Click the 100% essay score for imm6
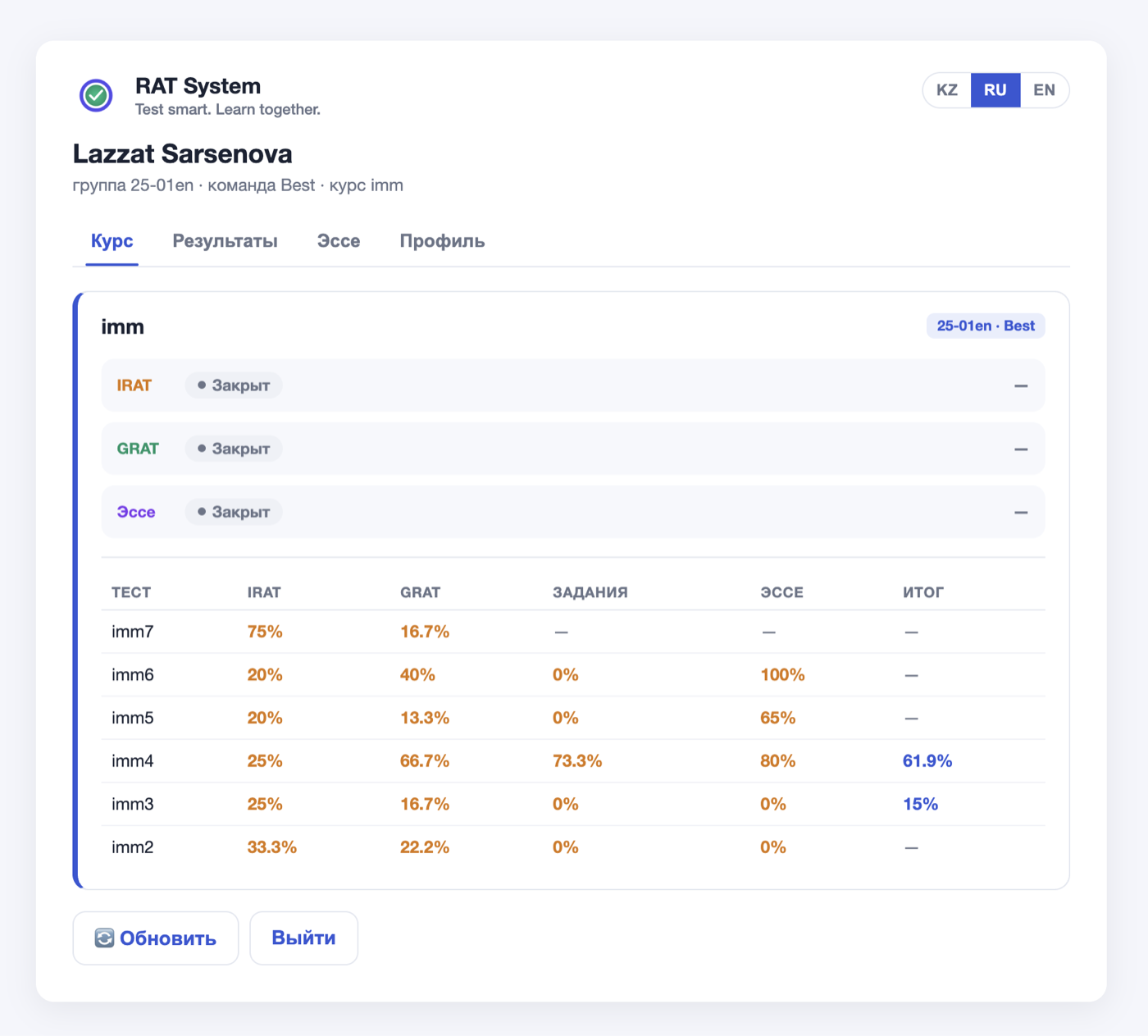The height and width of the screenshot is (1036, 1148). pyautogui.click(x=782, y=675)
